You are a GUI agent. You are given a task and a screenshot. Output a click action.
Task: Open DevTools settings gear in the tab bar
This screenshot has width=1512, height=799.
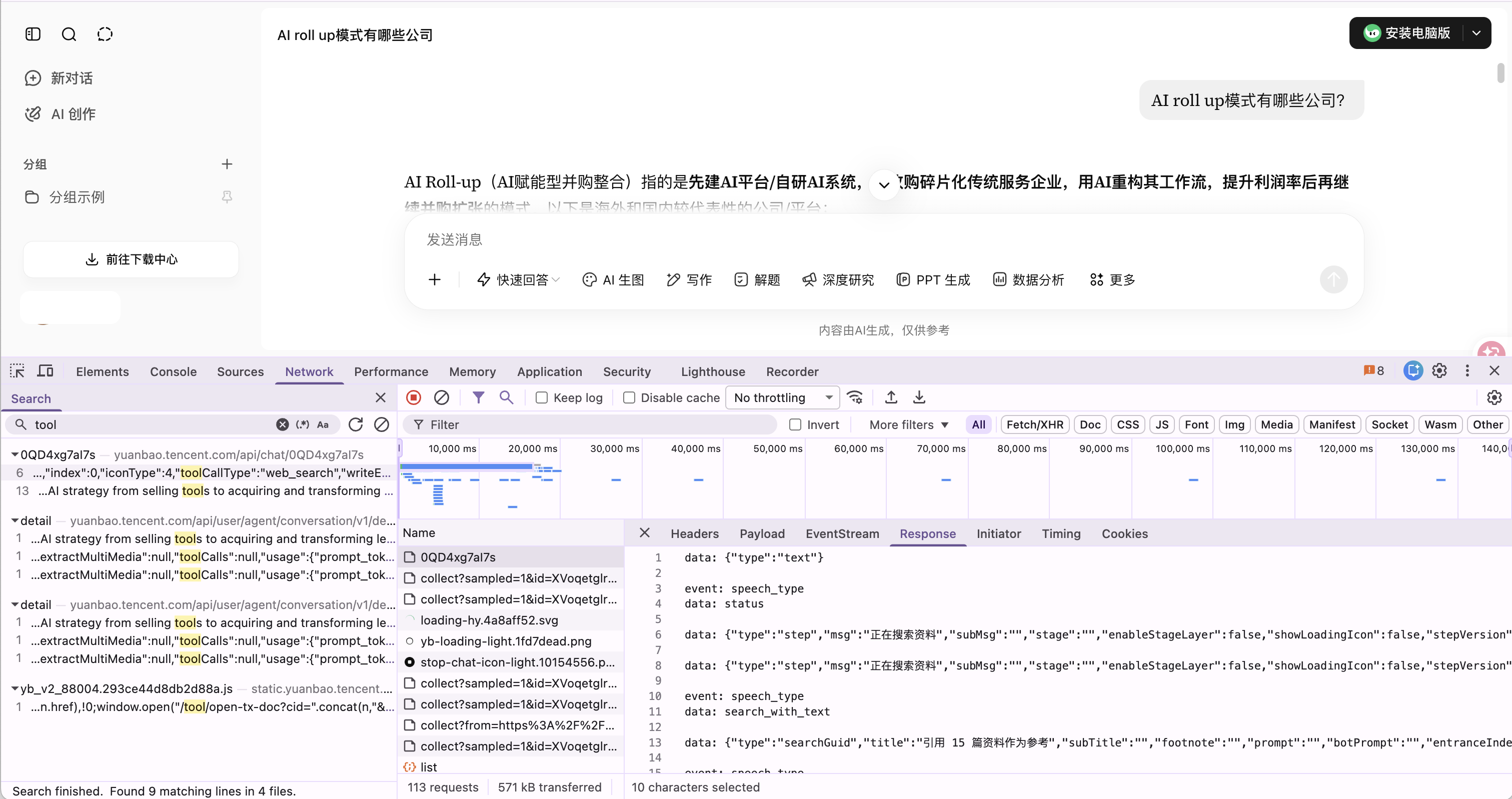[x=1439, y=371]
